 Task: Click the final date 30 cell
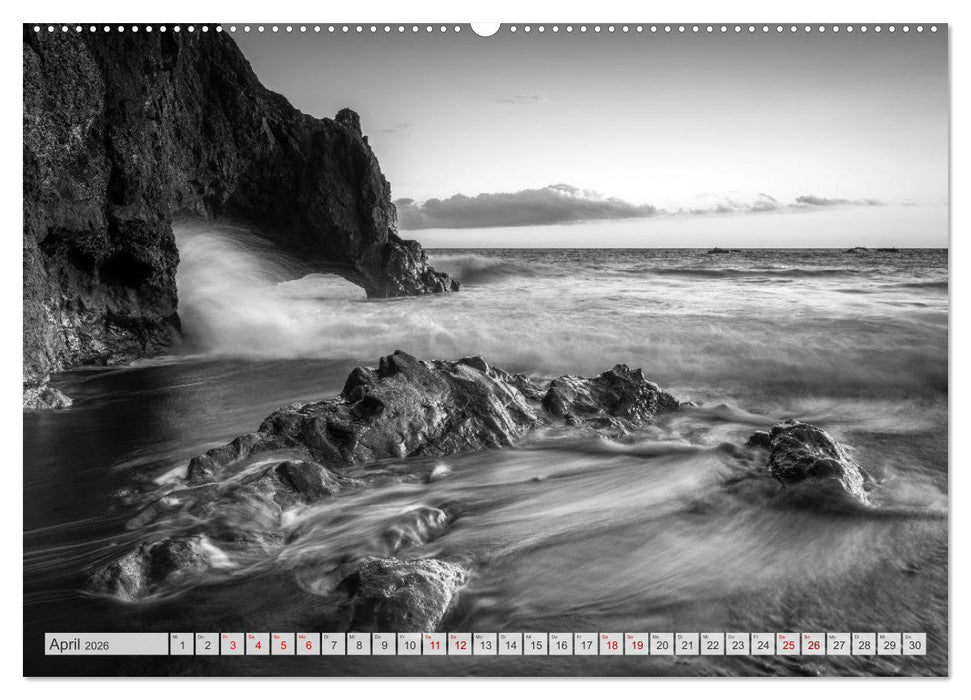tap(913, 645)
